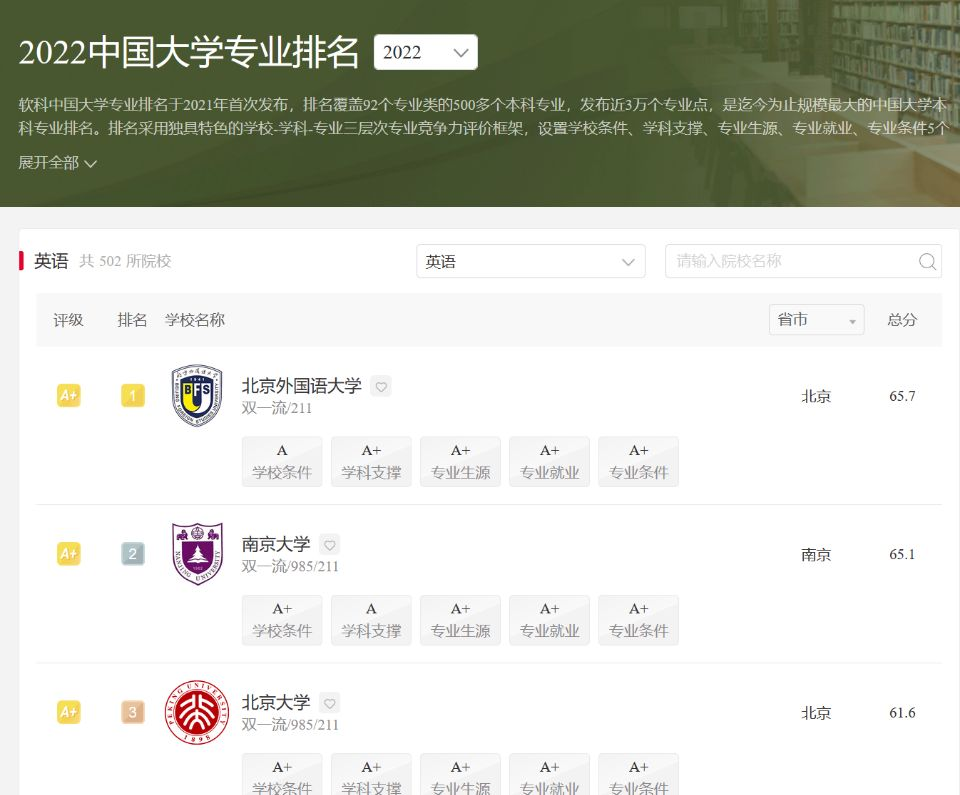Click the 北京大学 logo
The image size is (960, 795).
pyautogui.click(x=197, y=712)
